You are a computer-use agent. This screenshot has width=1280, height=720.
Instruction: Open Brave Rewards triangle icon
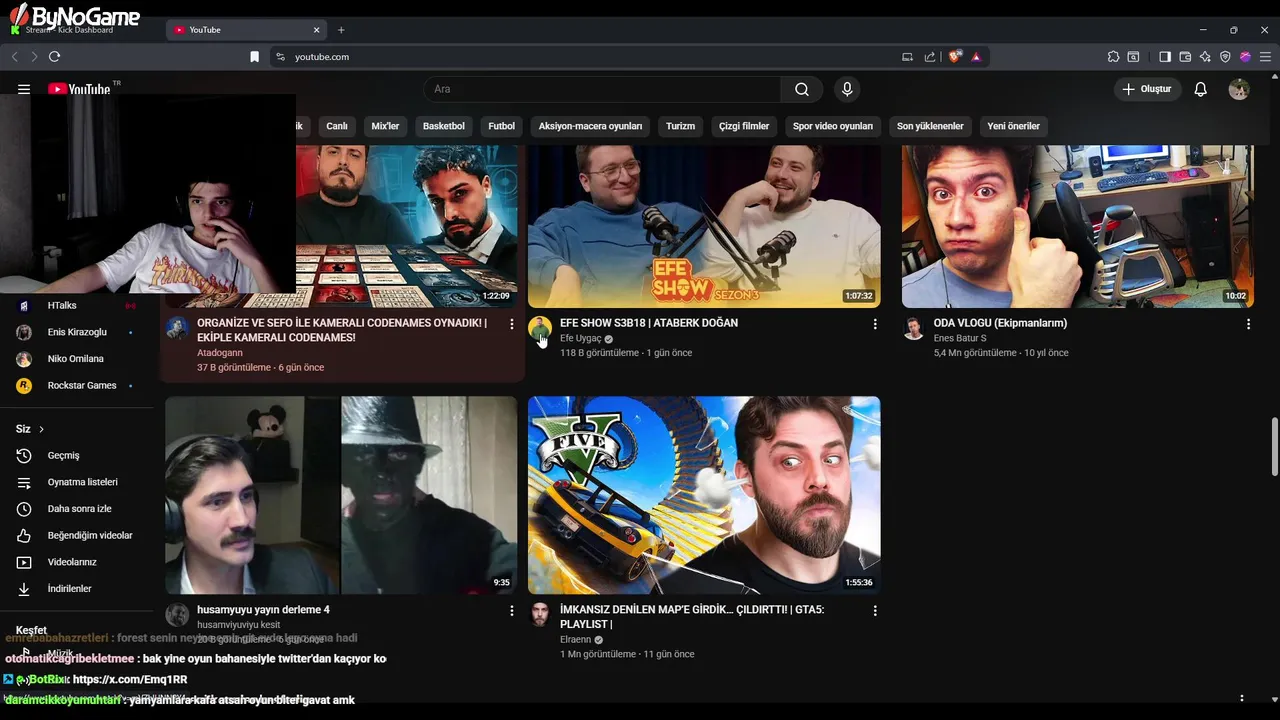tap(976, 57)
